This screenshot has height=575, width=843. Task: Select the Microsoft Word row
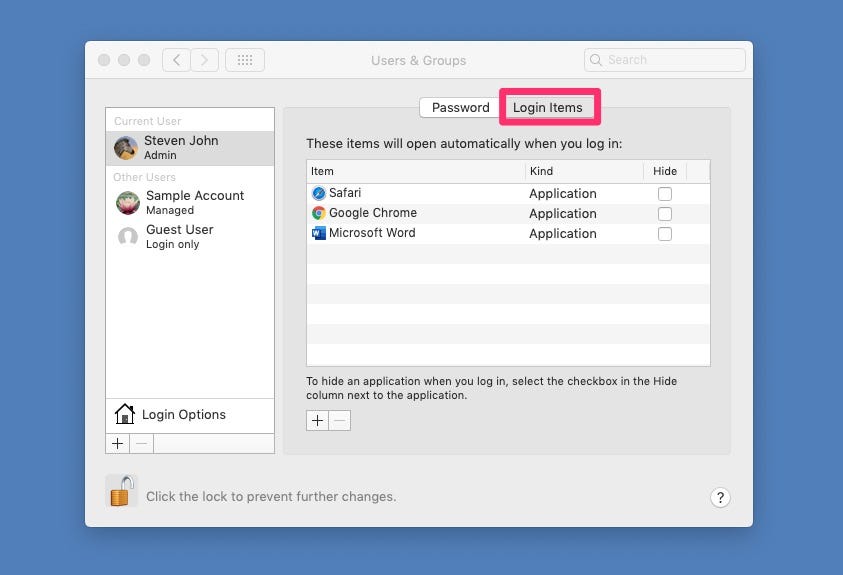(x=508, y=234)
